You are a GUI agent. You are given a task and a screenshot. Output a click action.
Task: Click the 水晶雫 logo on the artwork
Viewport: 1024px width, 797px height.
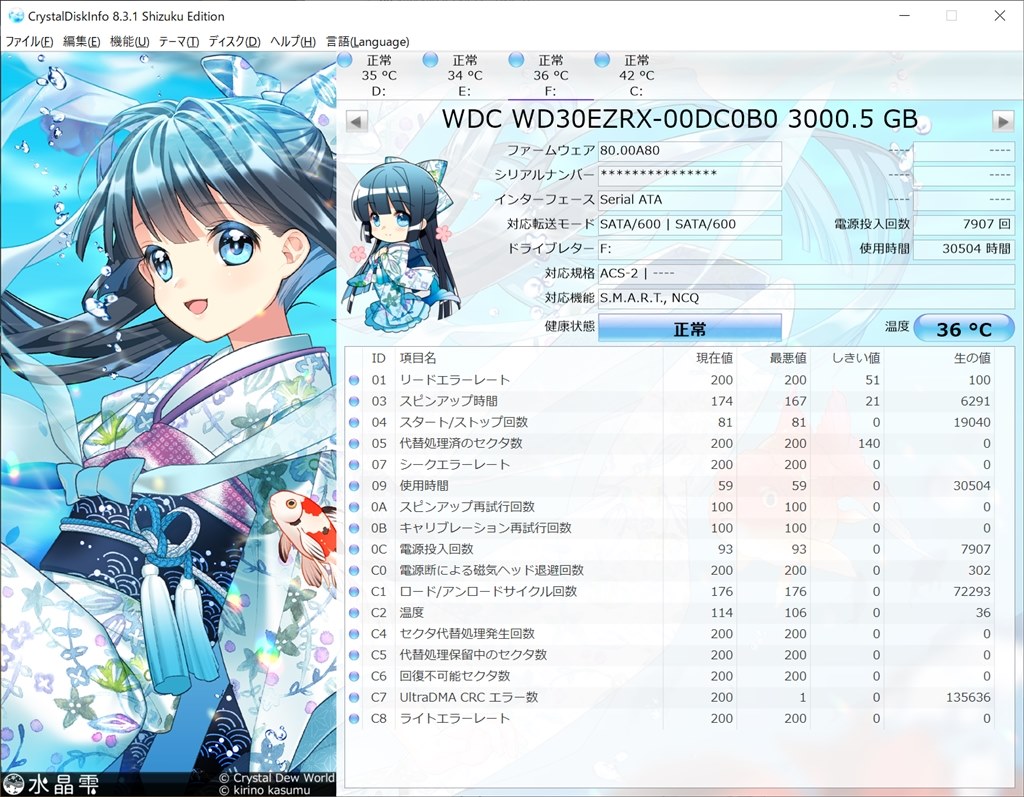click(52, 783)
